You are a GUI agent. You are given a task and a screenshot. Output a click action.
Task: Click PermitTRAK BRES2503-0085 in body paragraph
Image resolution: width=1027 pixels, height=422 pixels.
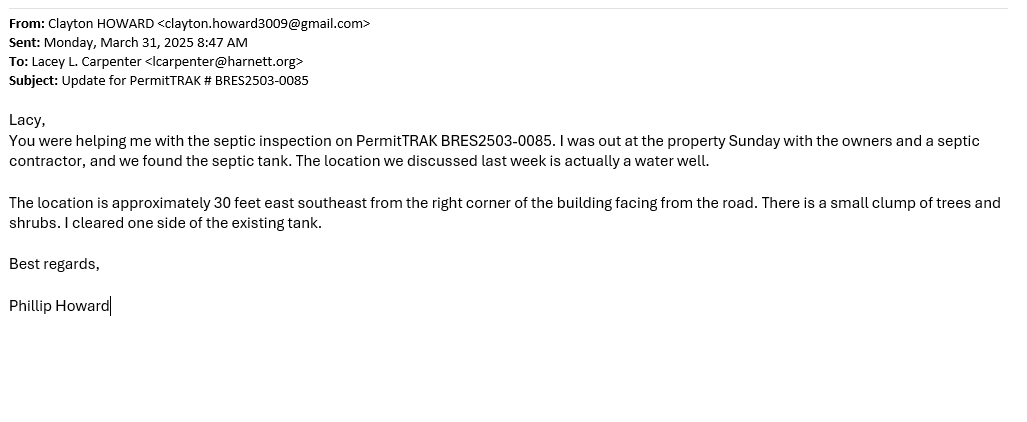click(x=455, y=142)
